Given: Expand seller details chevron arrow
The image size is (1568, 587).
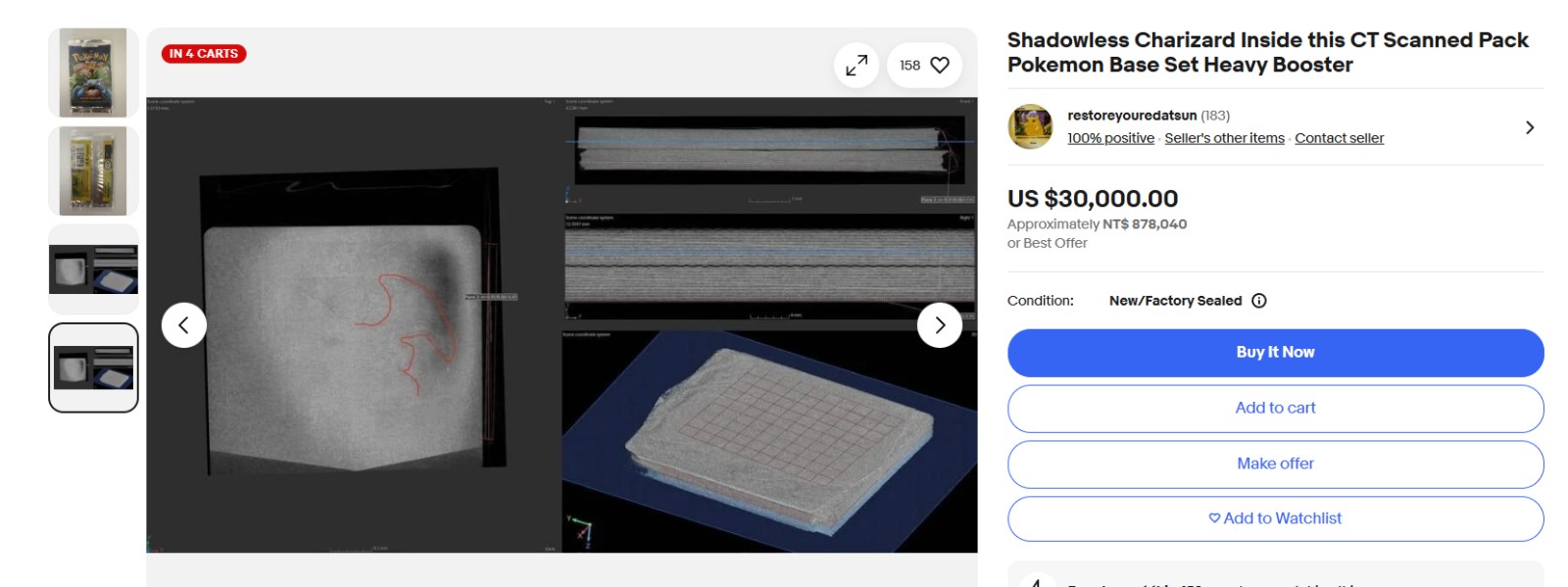Looking at the screenshot, I should [x=1530, y=127].
